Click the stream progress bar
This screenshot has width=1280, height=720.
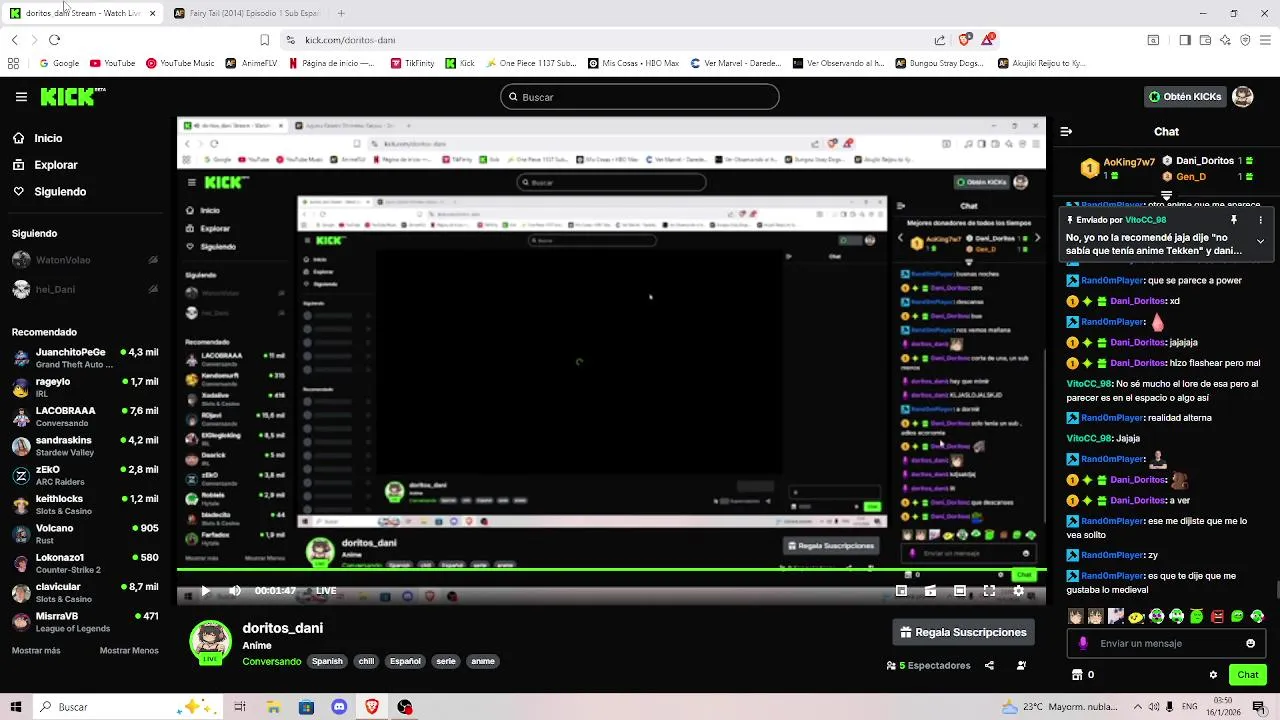tap(611, 570)
